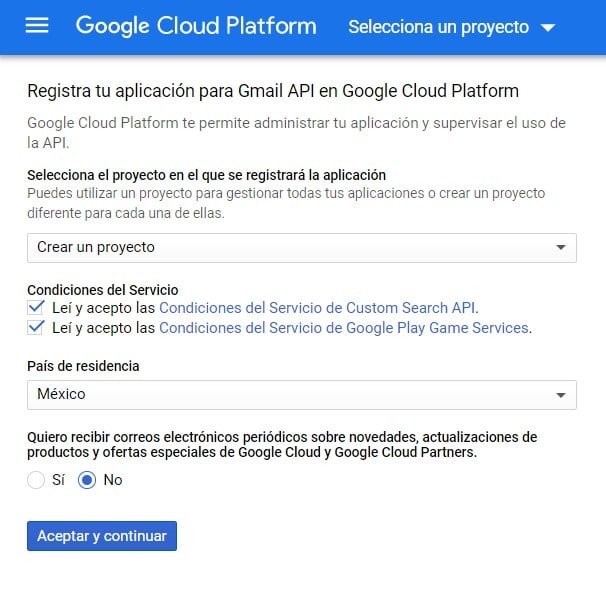Uncheck the Custom Search API terms checkbox
Viewport: 606px width, 615px height.
click(36, 307)
